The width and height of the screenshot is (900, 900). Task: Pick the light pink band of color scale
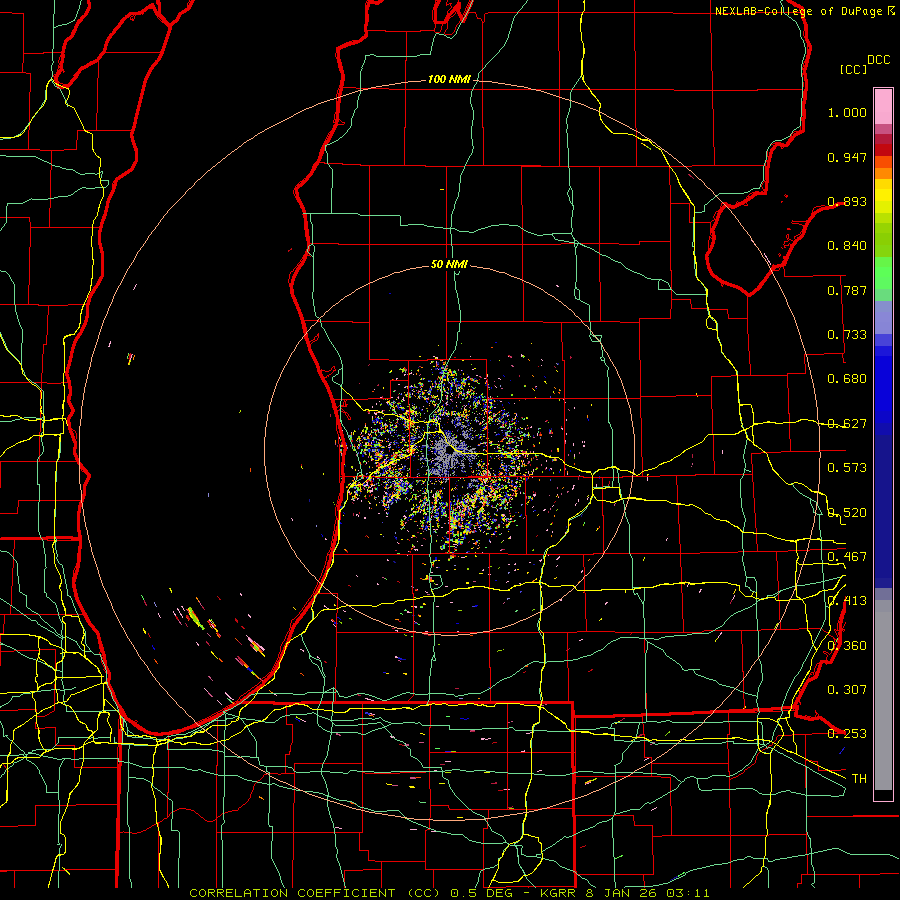pyautogui.click(x=883, y=106)
